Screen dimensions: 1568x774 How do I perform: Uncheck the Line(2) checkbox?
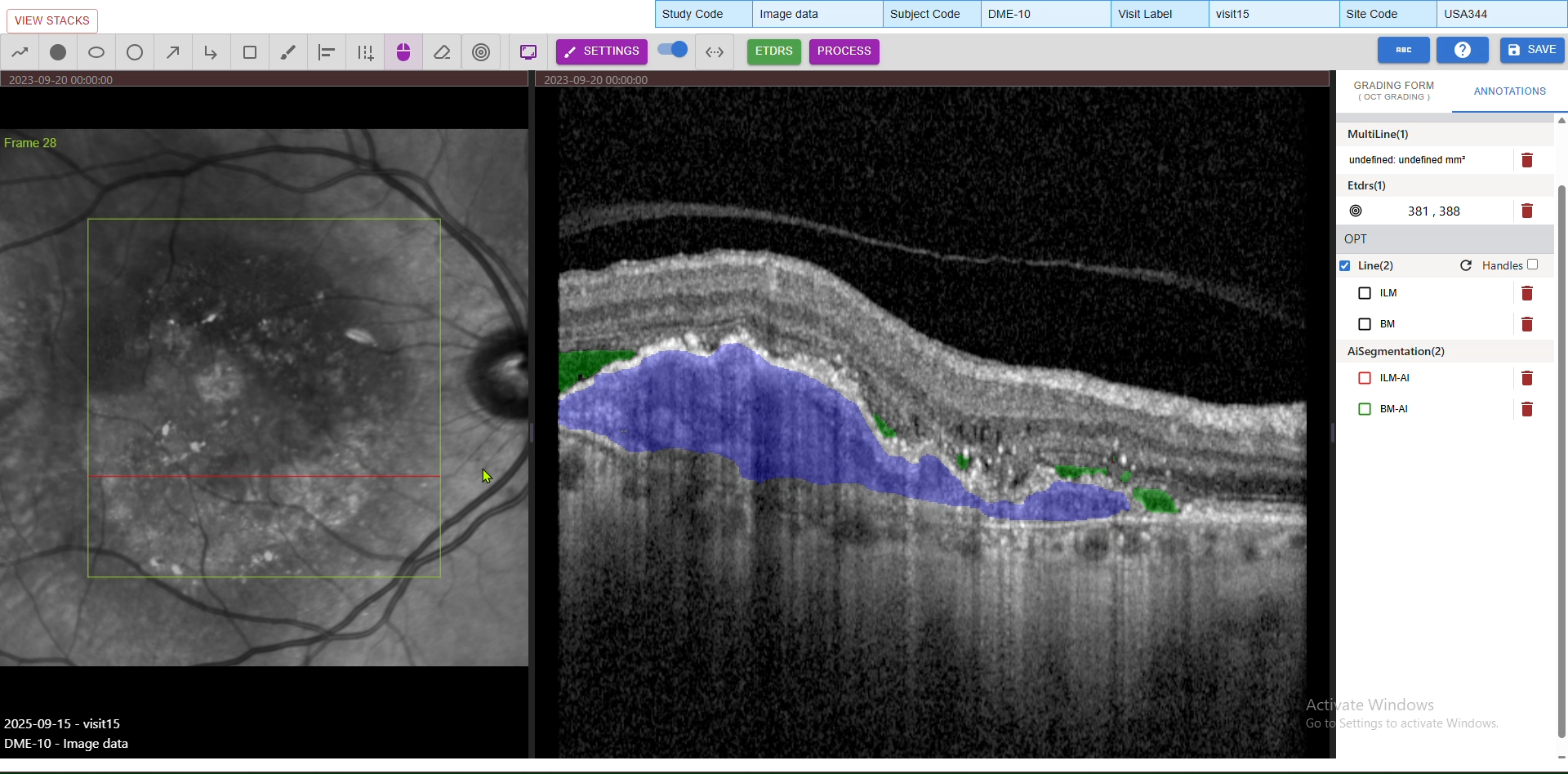click(x=1345, y=265)
